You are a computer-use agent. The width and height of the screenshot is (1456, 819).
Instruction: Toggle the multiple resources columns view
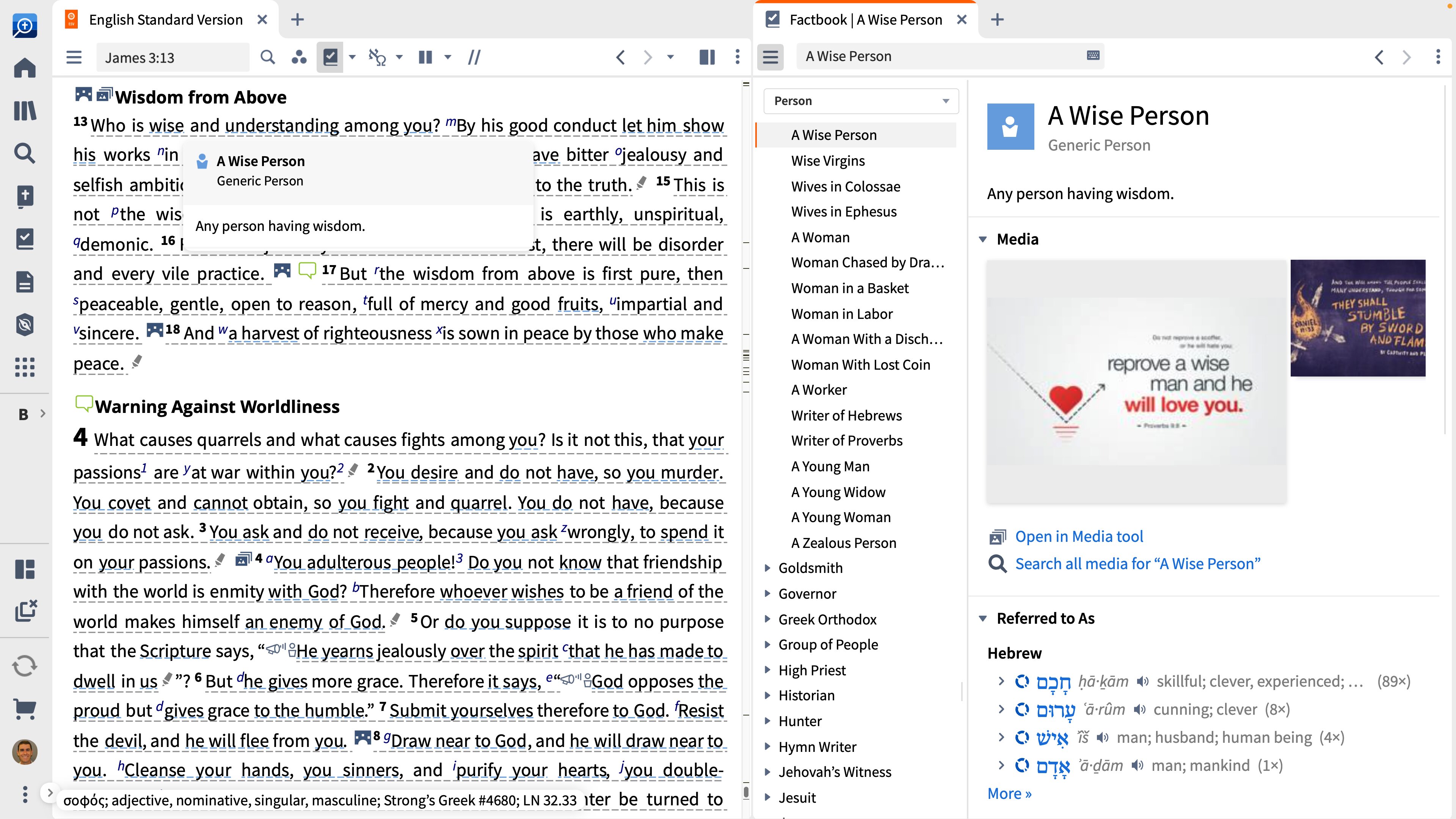click(425, 57)
